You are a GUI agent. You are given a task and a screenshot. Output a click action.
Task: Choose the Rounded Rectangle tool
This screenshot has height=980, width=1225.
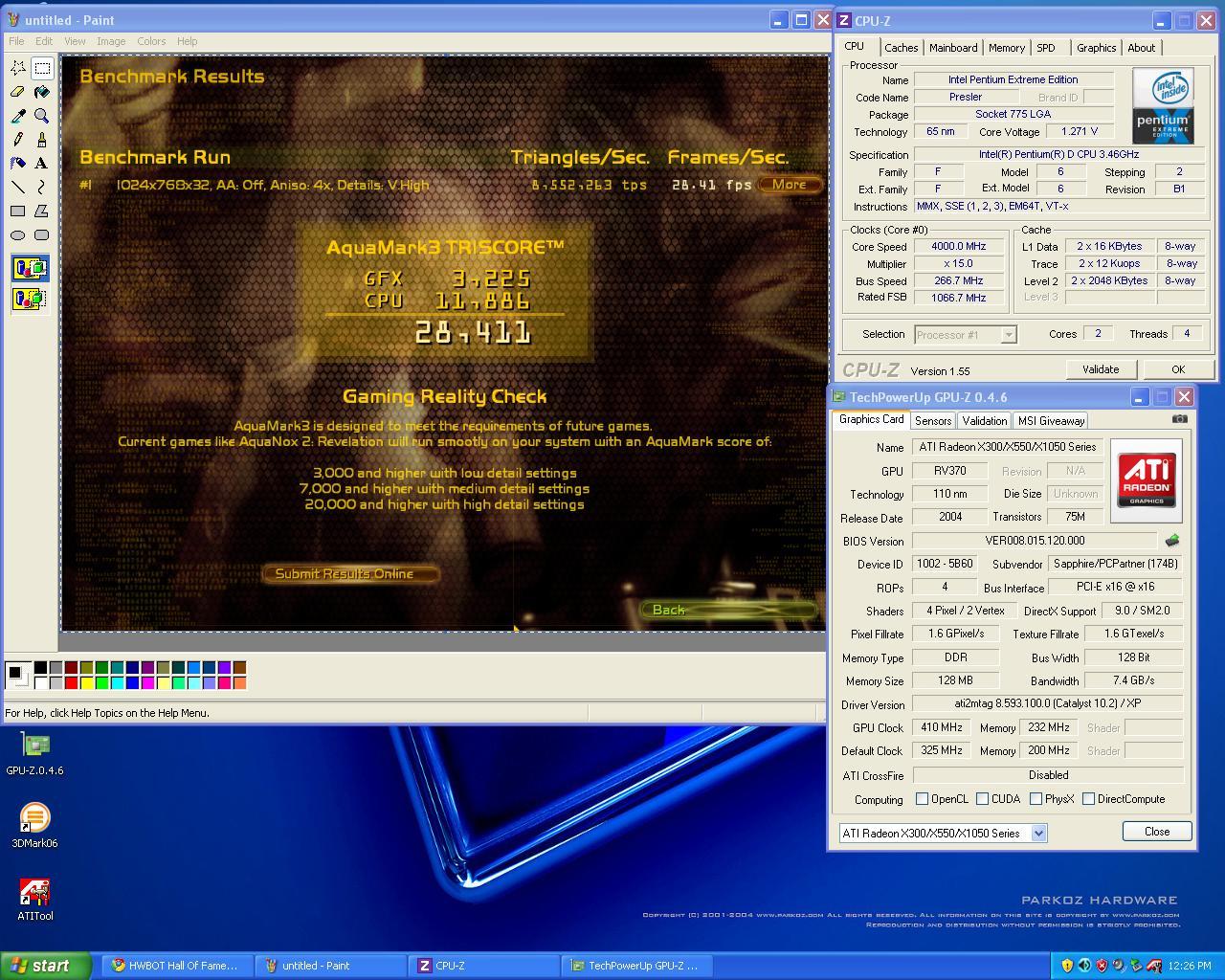pyautogui.click(x=42, y=235)
